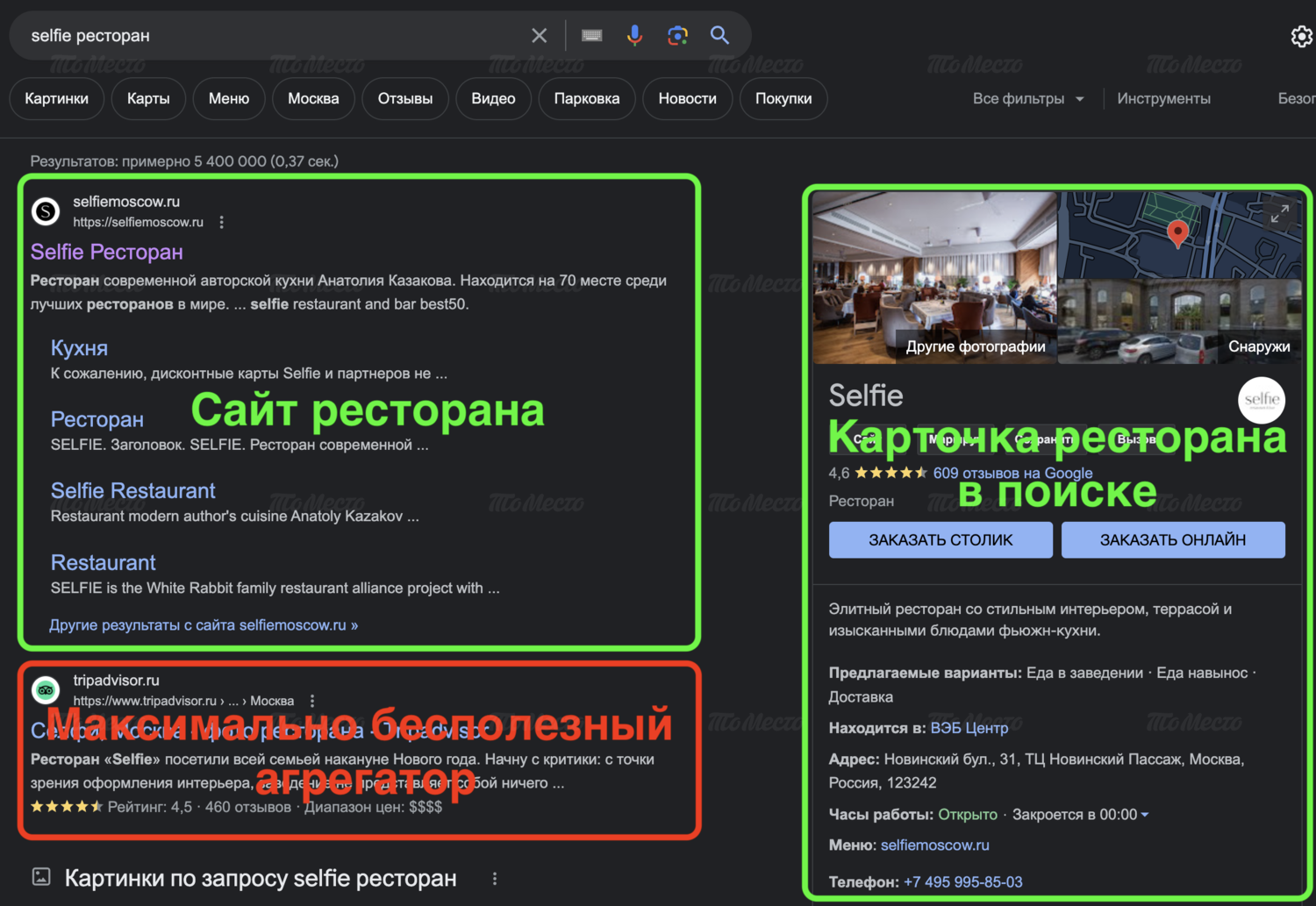1316x906 pixels.
Task: Select the Парковка filter chip
Action: click(x=587, y=98)
